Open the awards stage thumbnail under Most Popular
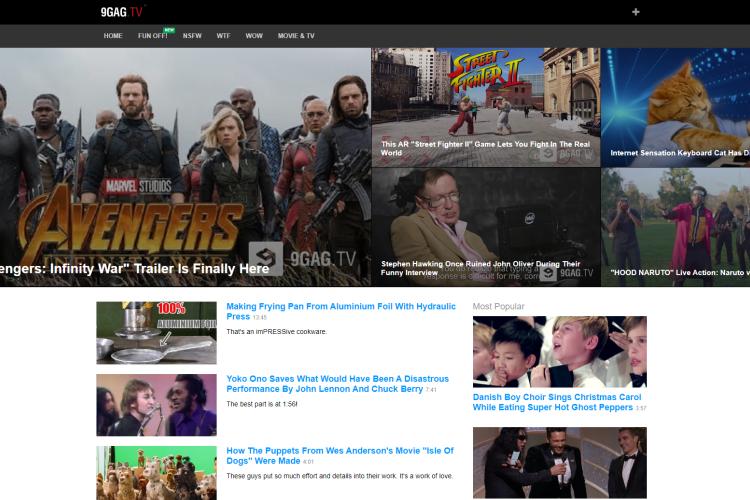The width and height of the screenshot is (750, 500). tap(560, 463)
